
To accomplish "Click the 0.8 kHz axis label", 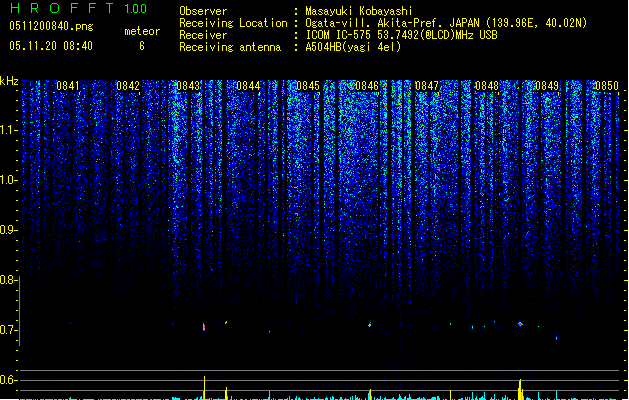I will (x=8, y=280).
